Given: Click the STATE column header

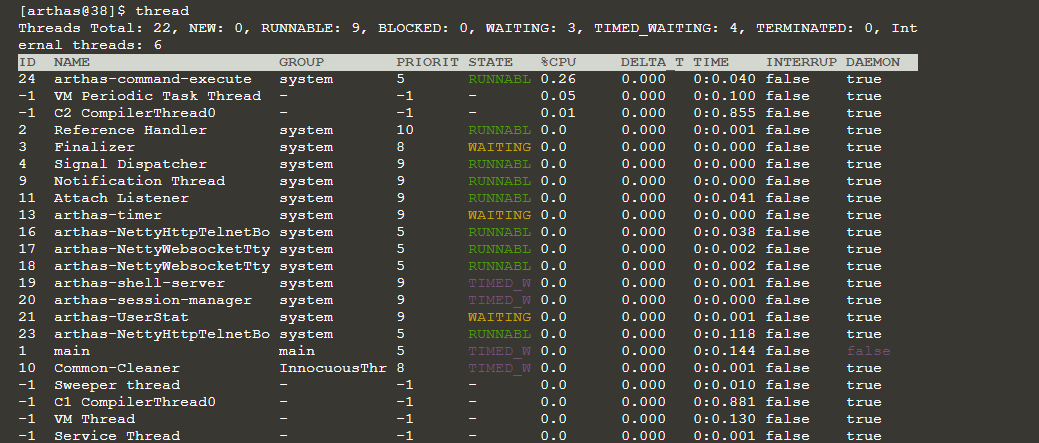Looking at the screenshot, I should point(490,62).
